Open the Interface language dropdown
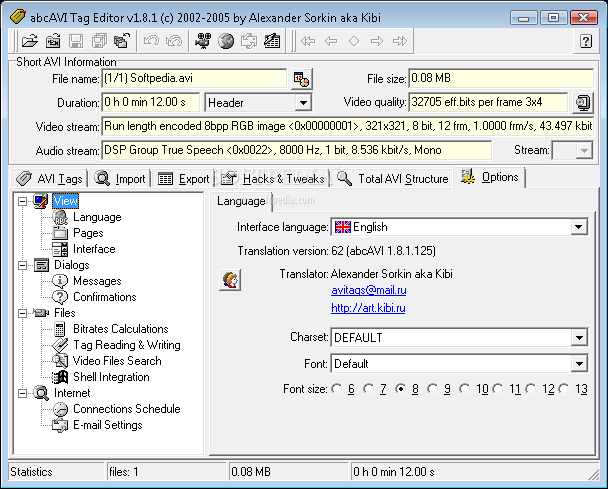608x489 pixels. point(578,227)
